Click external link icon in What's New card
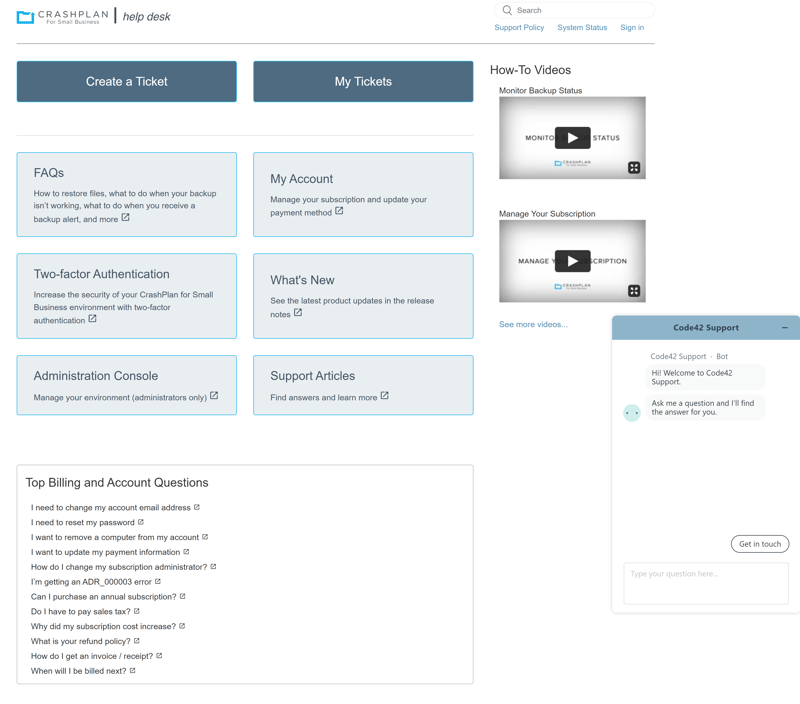 [x=298, y=312]
